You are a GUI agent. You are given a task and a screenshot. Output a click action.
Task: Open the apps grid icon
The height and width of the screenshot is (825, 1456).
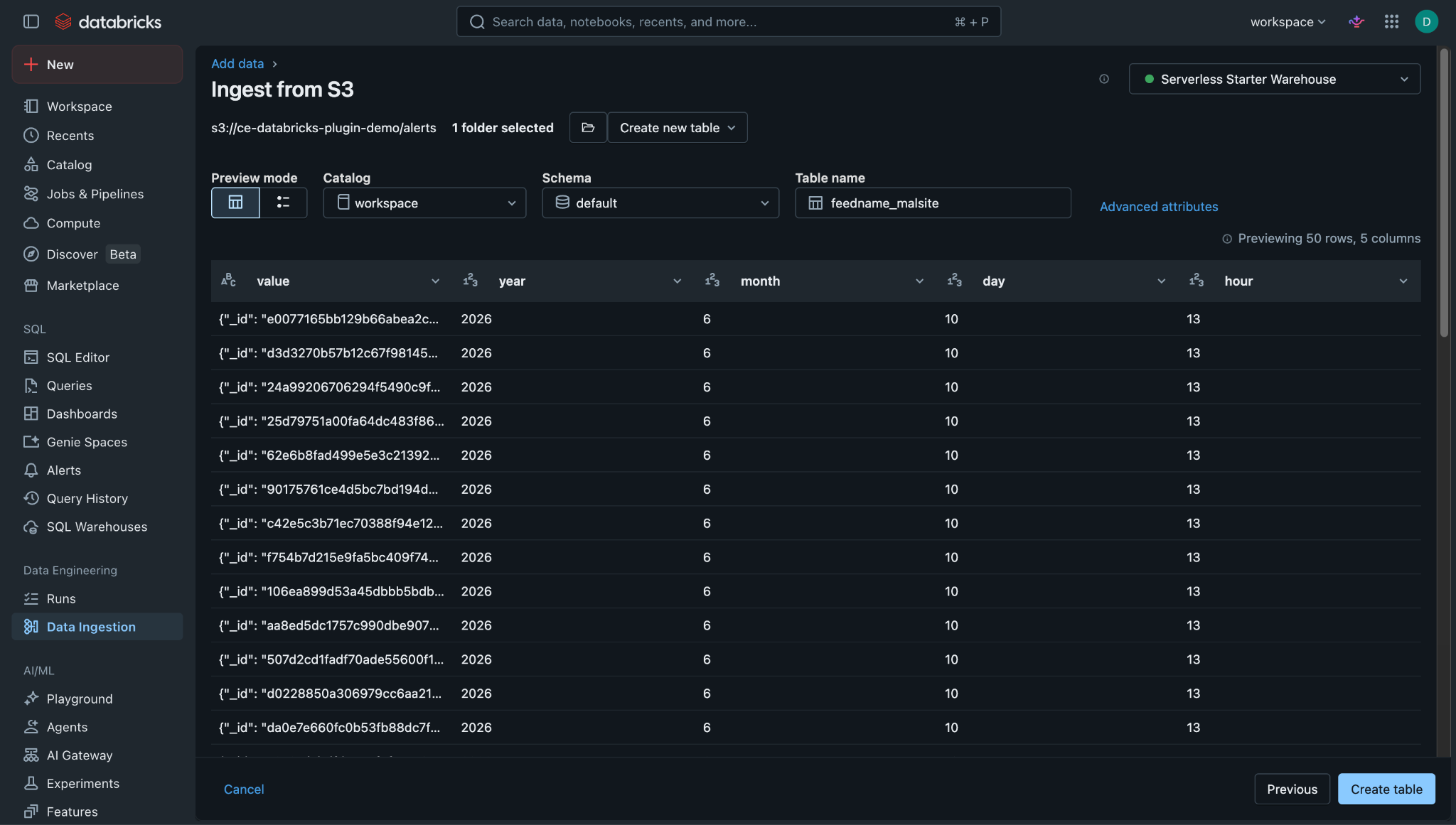click(x=1391, y=22)
